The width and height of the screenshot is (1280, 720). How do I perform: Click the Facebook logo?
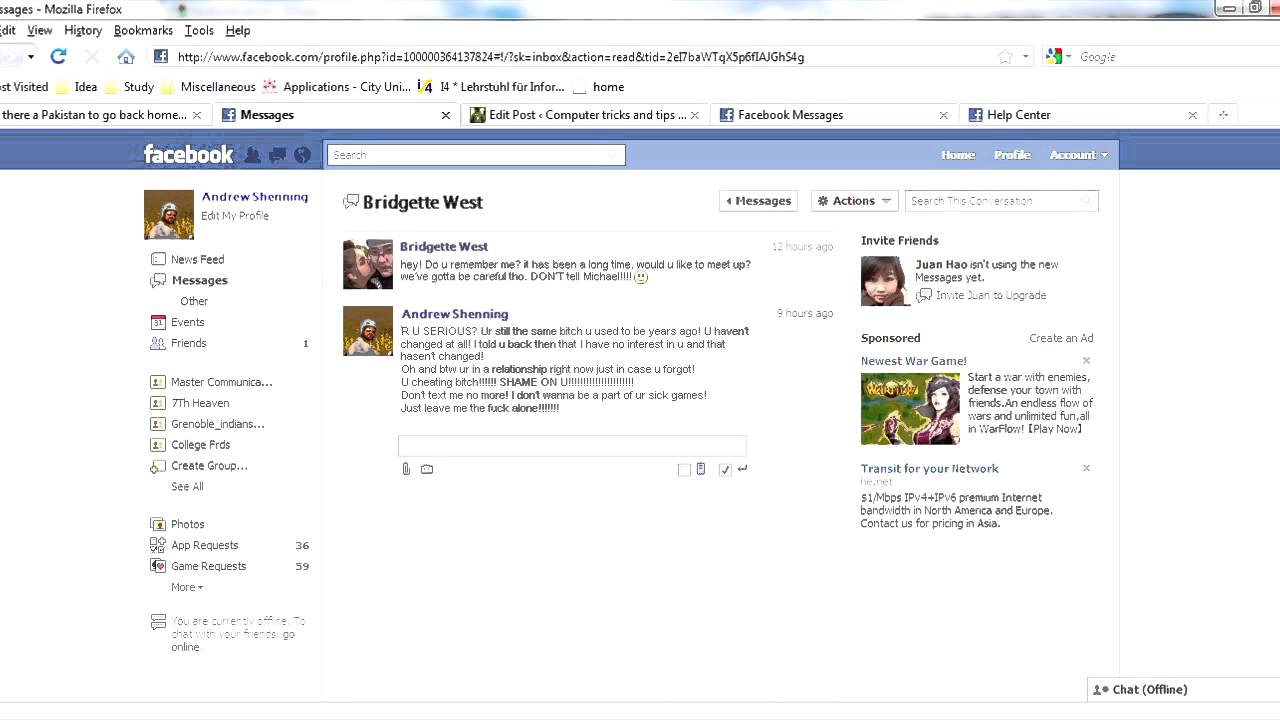point(188,154)
